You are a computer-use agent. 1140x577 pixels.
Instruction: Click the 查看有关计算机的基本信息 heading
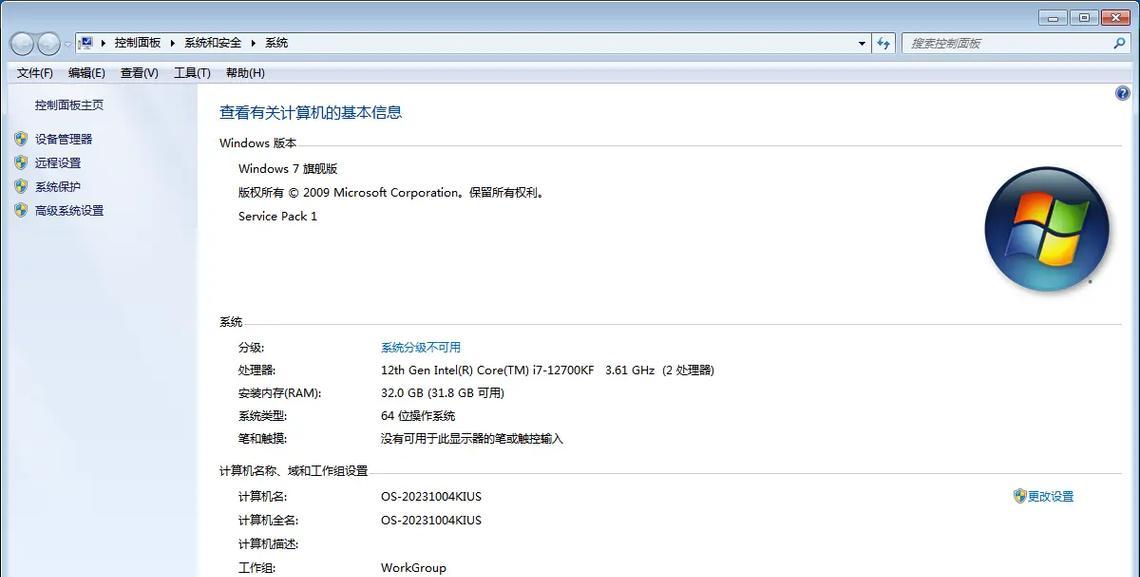pos(311,113)
